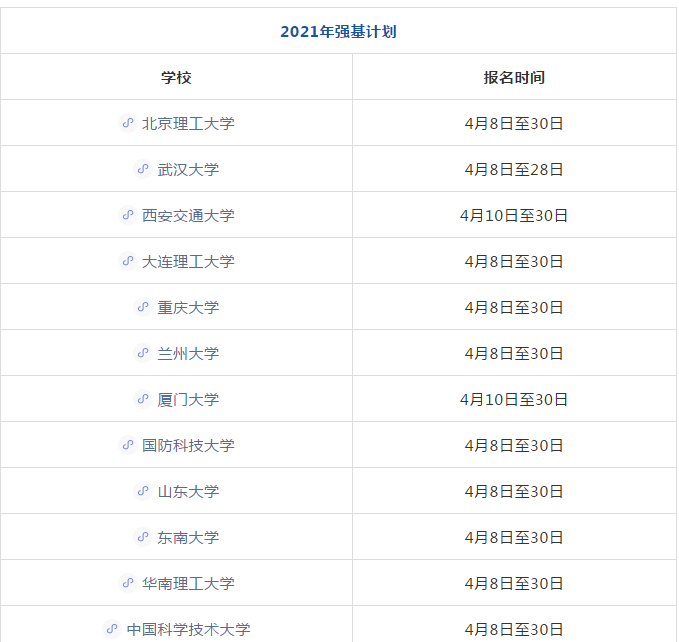Open the 武汉大学 link text
The image size is (679, 642).
point(188,169)
